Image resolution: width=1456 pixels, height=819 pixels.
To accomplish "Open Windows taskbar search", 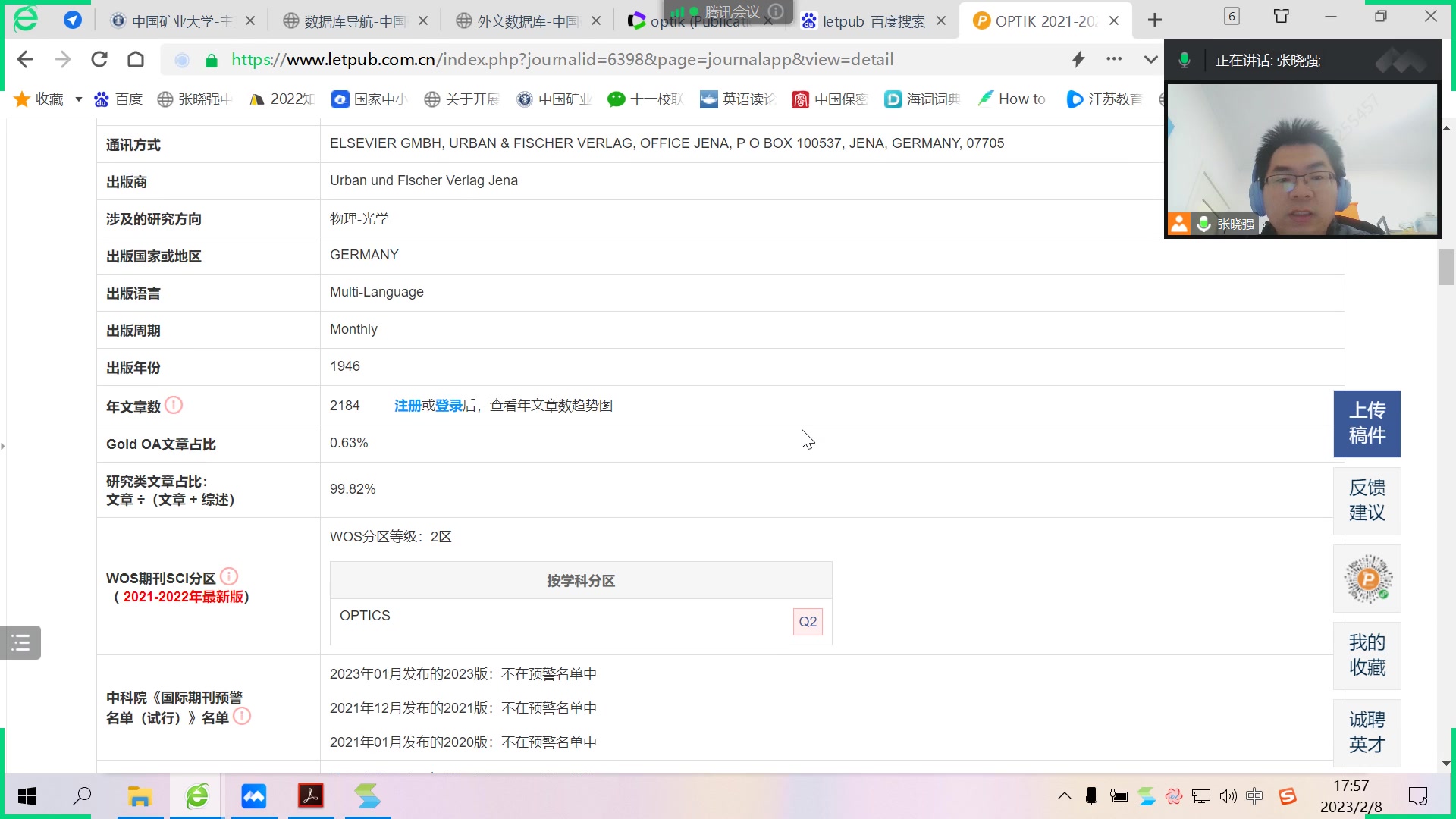I will (x=82, y=796).
